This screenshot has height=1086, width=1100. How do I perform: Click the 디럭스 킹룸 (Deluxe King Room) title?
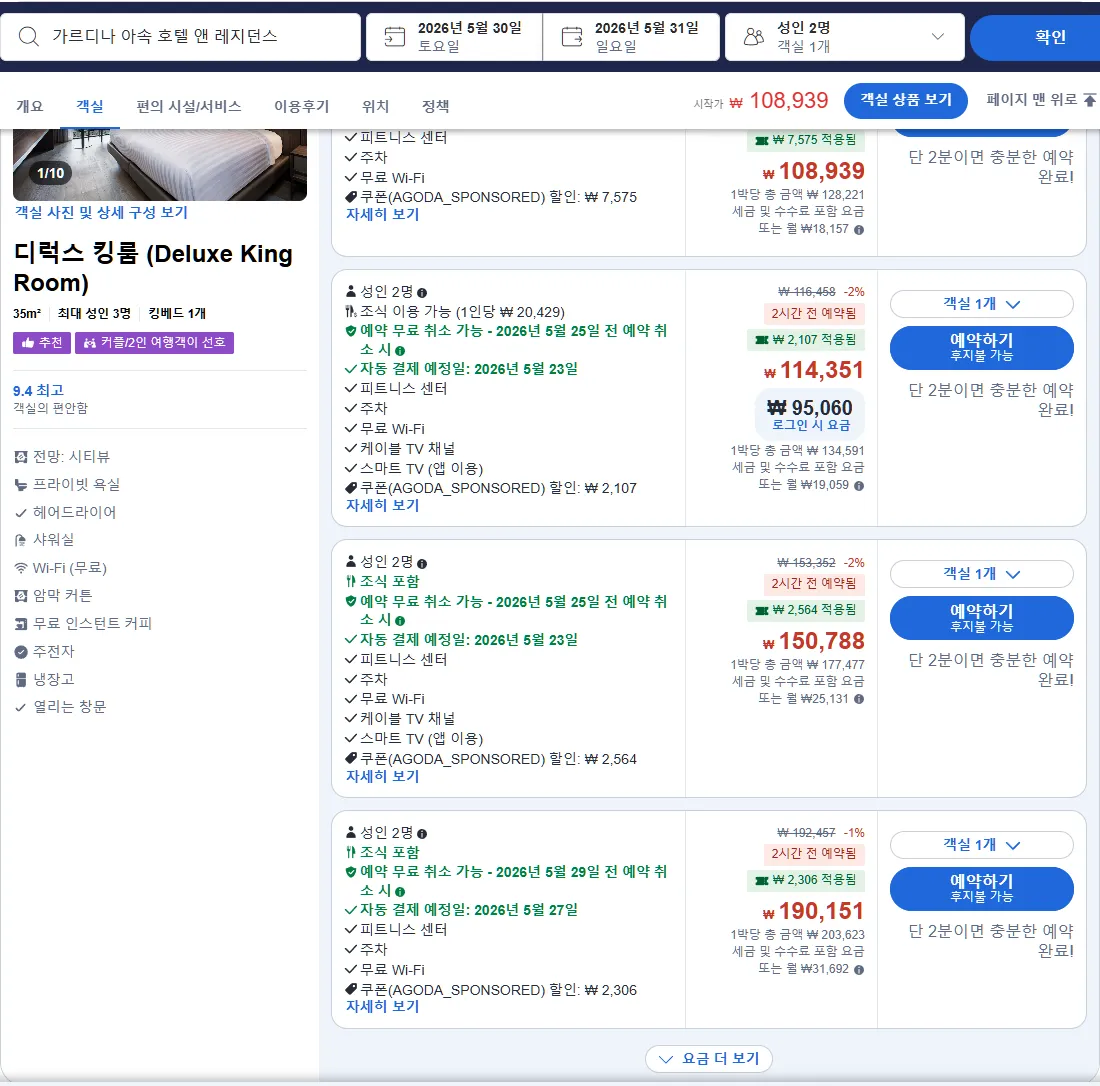click(153, 268)
